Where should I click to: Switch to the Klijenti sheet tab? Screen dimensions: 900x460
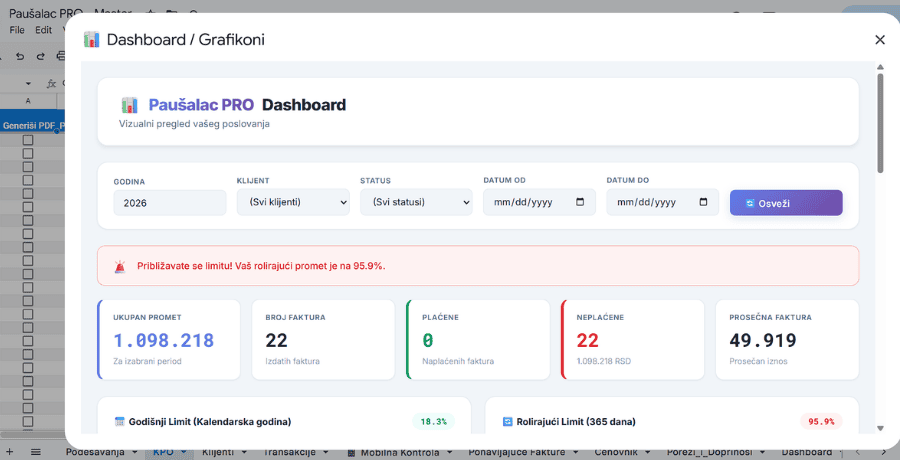[x=218, y=453]
